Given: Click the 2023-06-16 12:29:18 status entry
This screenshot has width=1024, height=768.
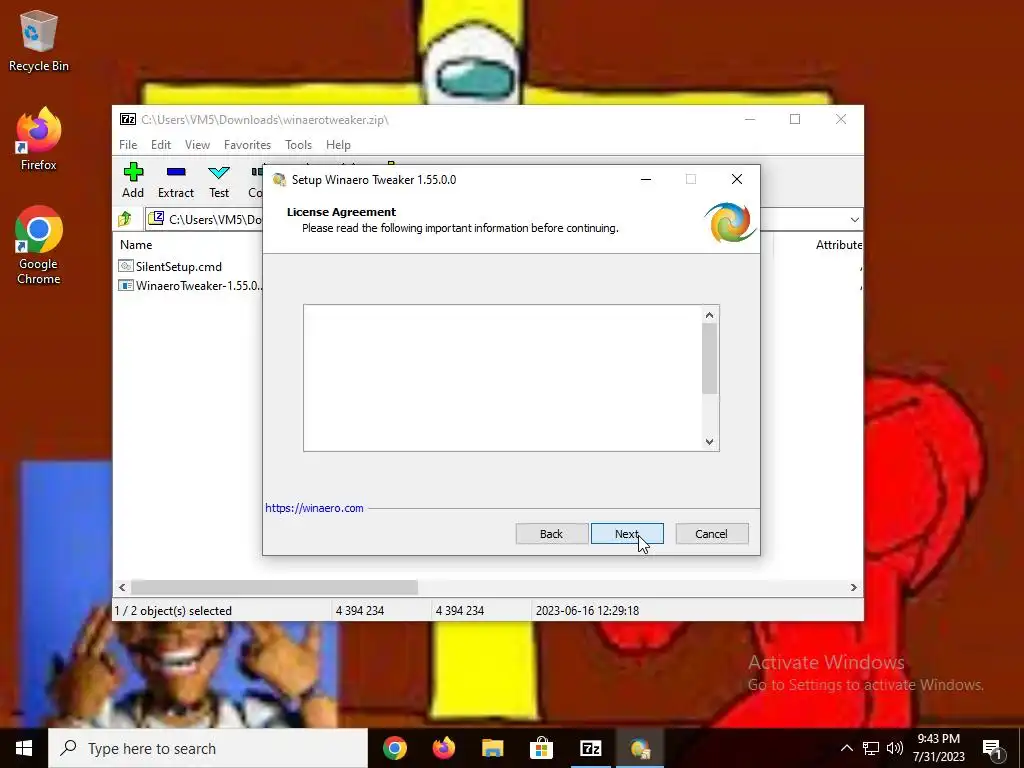Looking at the screenshot, I should 587,611.
